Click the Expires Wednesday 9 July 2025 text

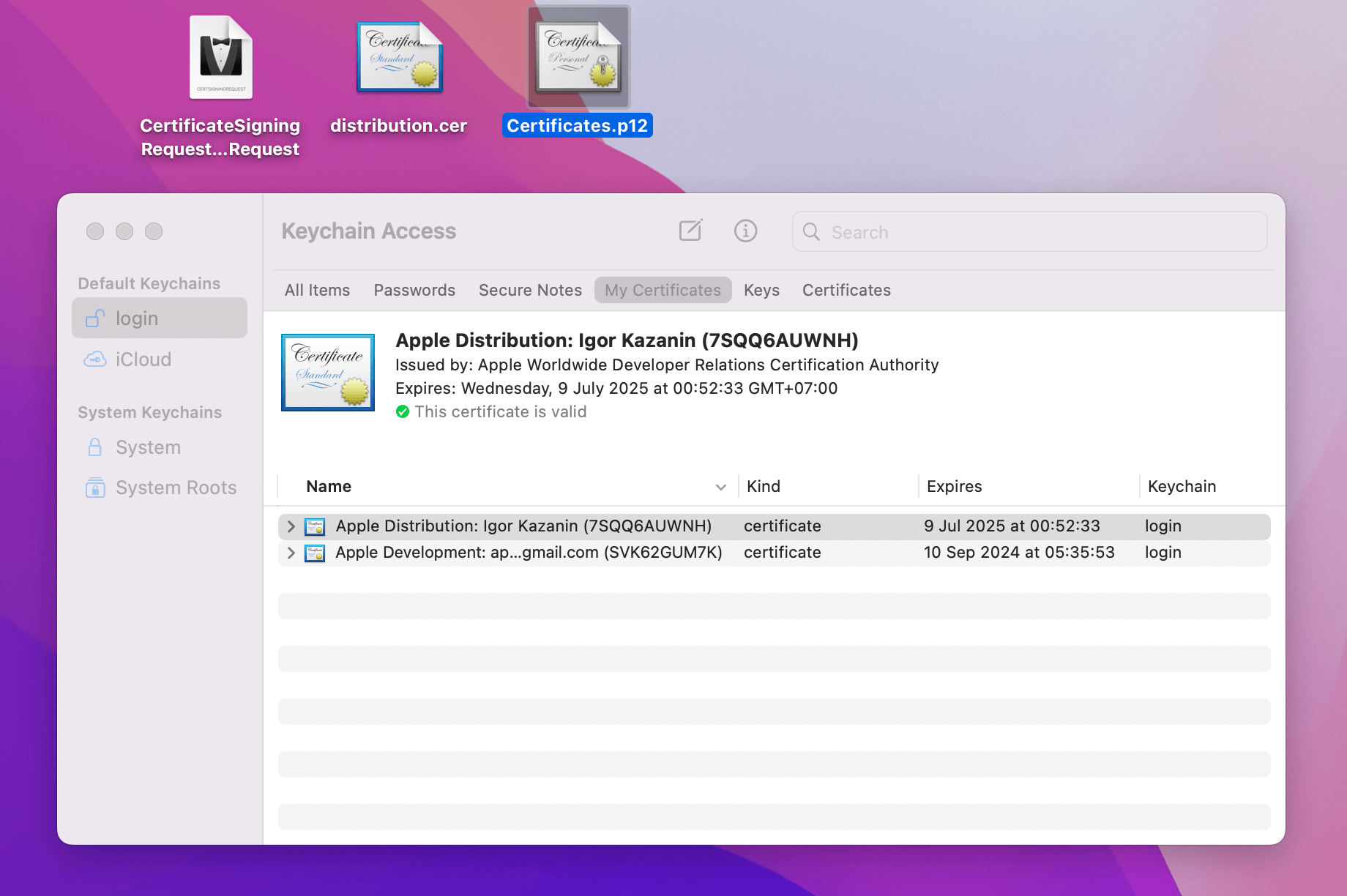click(616, 388)
